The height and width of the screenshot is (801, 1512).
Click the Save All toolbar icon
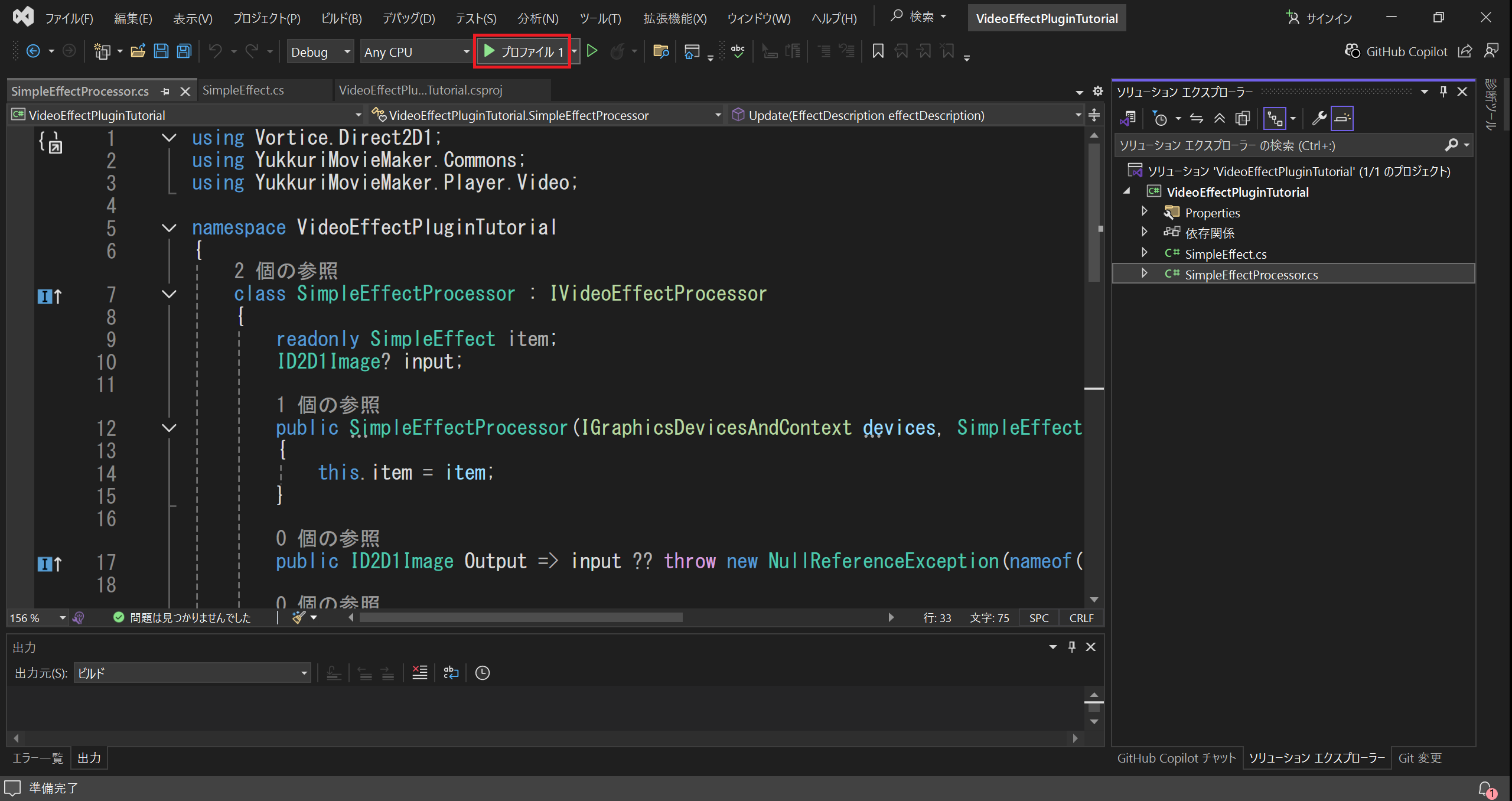click(184, 51)
